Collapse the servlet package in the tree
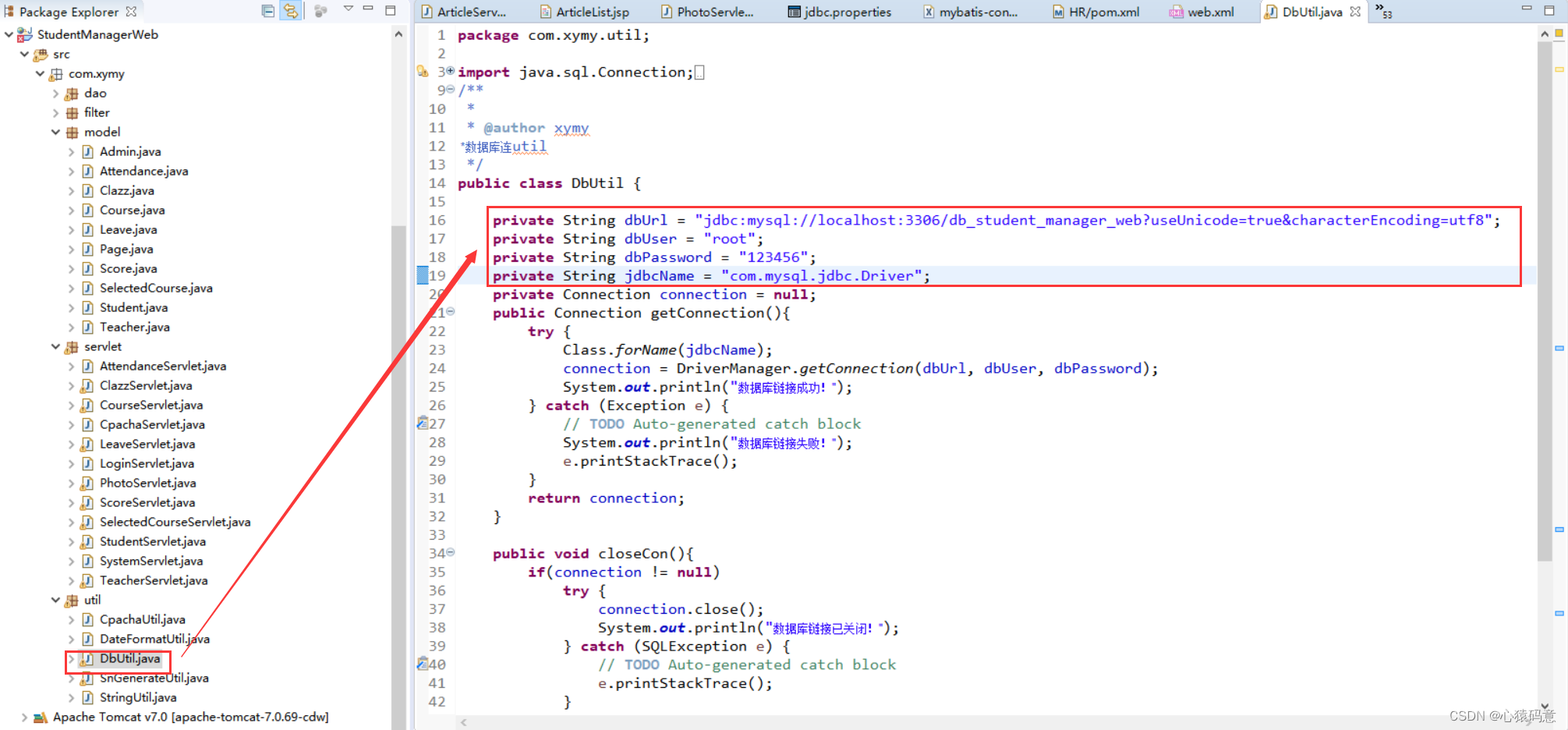Viewport: 1568px width, 730px height. 55,346
